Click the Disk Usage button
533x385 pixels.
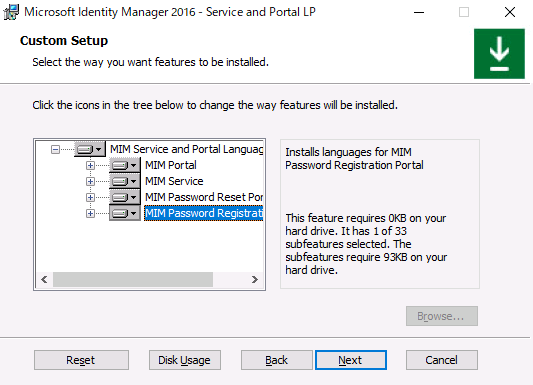click(x=185, y=360)
